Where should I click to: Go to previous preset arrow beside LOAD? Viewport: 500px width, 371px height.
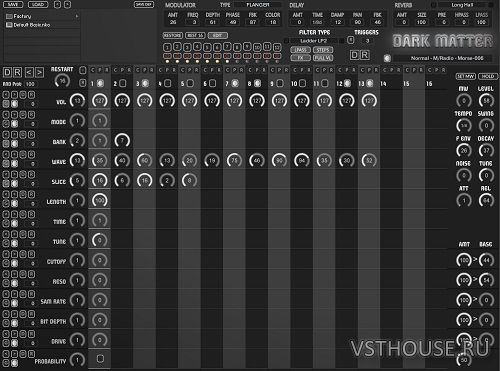pos(57,4)
